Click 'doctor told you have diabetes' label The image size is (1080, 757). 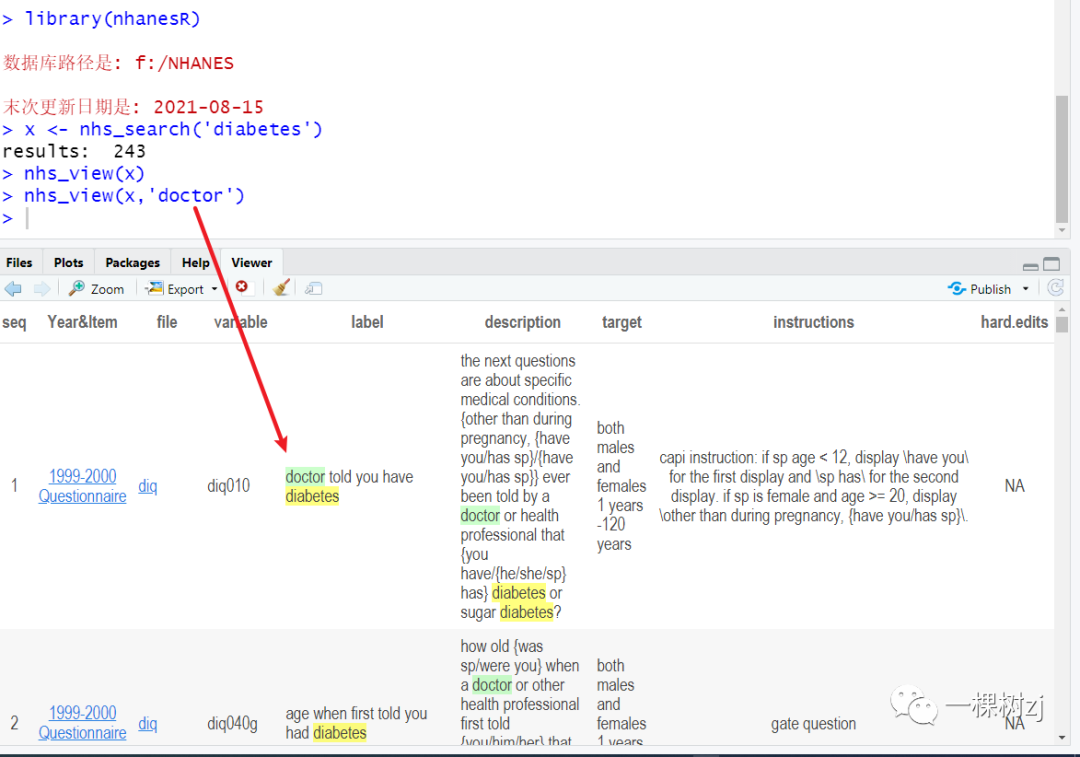[x=349, y=486]
